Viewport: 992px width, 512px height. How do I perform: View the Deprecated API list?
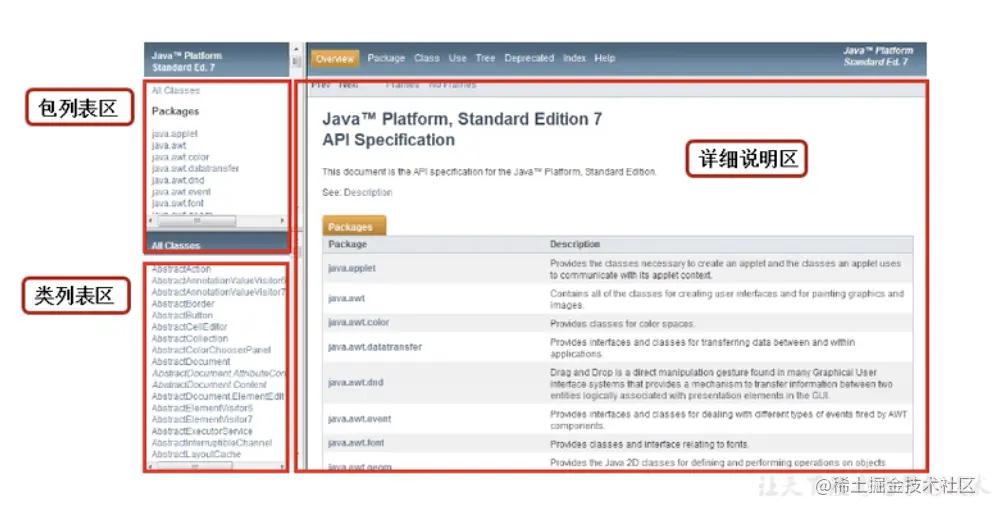[x=529, y=58]
